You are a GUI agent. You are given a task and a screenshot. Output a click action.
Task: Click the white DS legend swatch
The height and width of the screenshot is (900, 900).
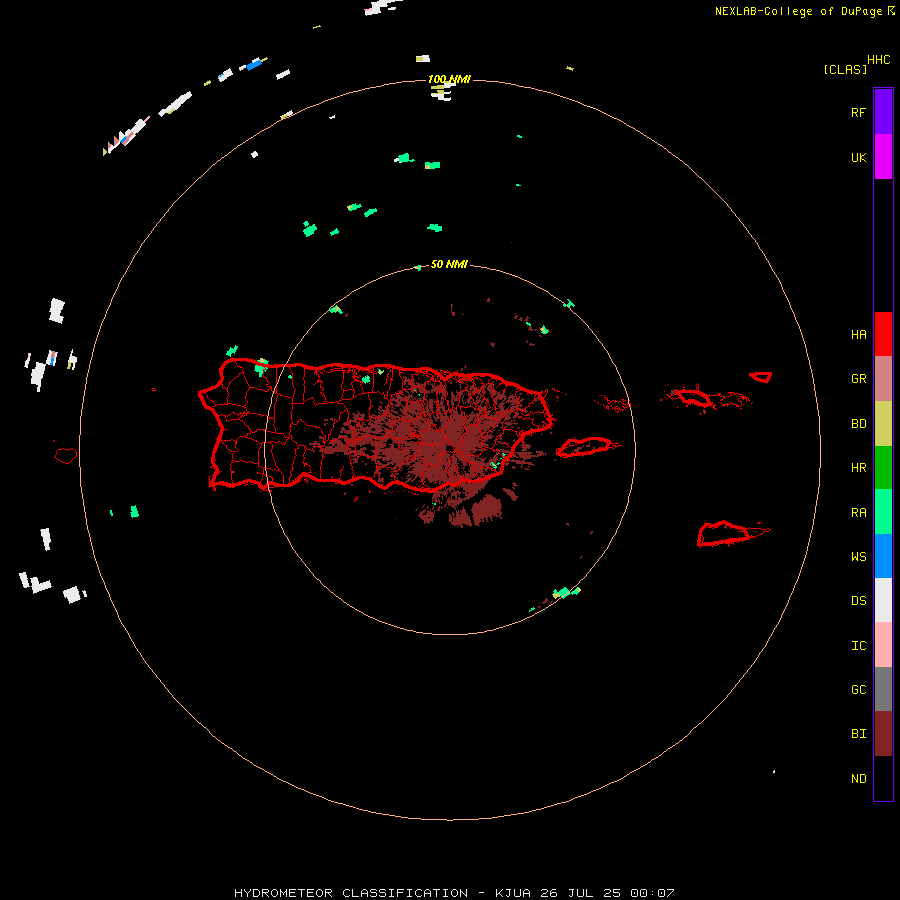(883, 600)
